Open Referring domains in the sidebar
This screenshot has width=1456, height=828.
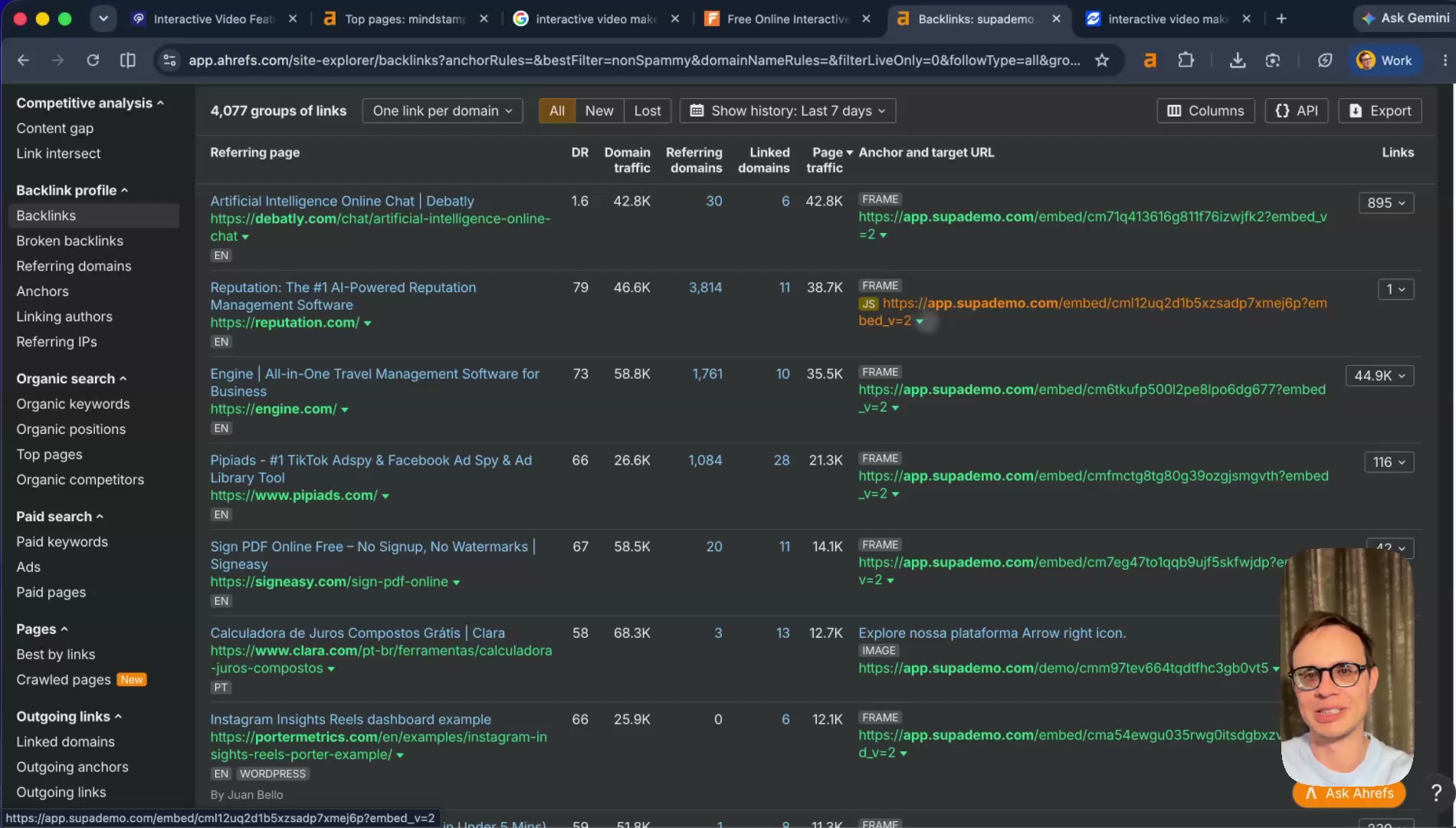tap(74, 266)
